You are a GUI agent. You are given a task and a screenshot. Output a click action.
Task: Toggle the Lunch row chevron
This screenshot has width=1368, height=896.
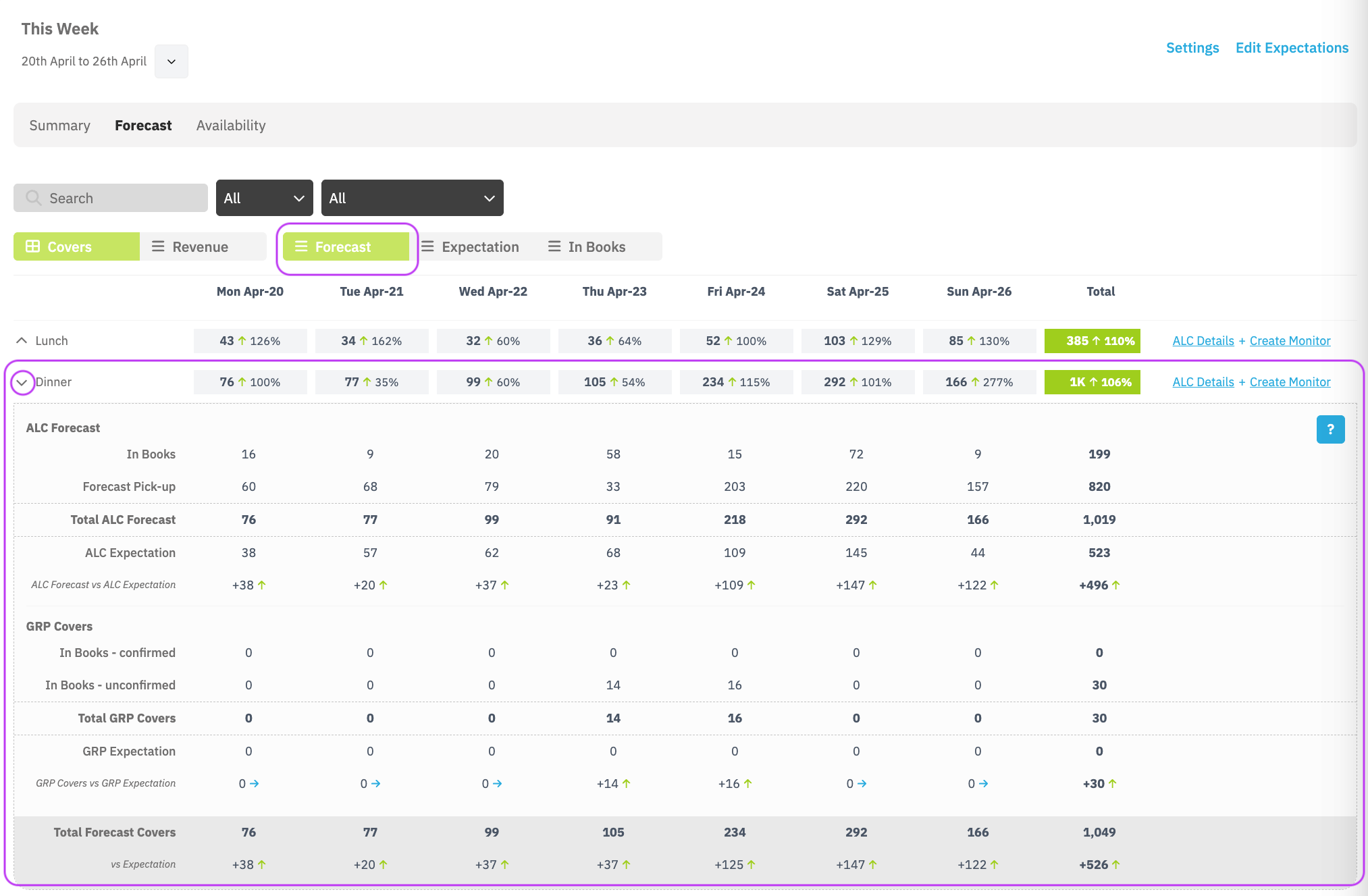[x=22, y=341]
